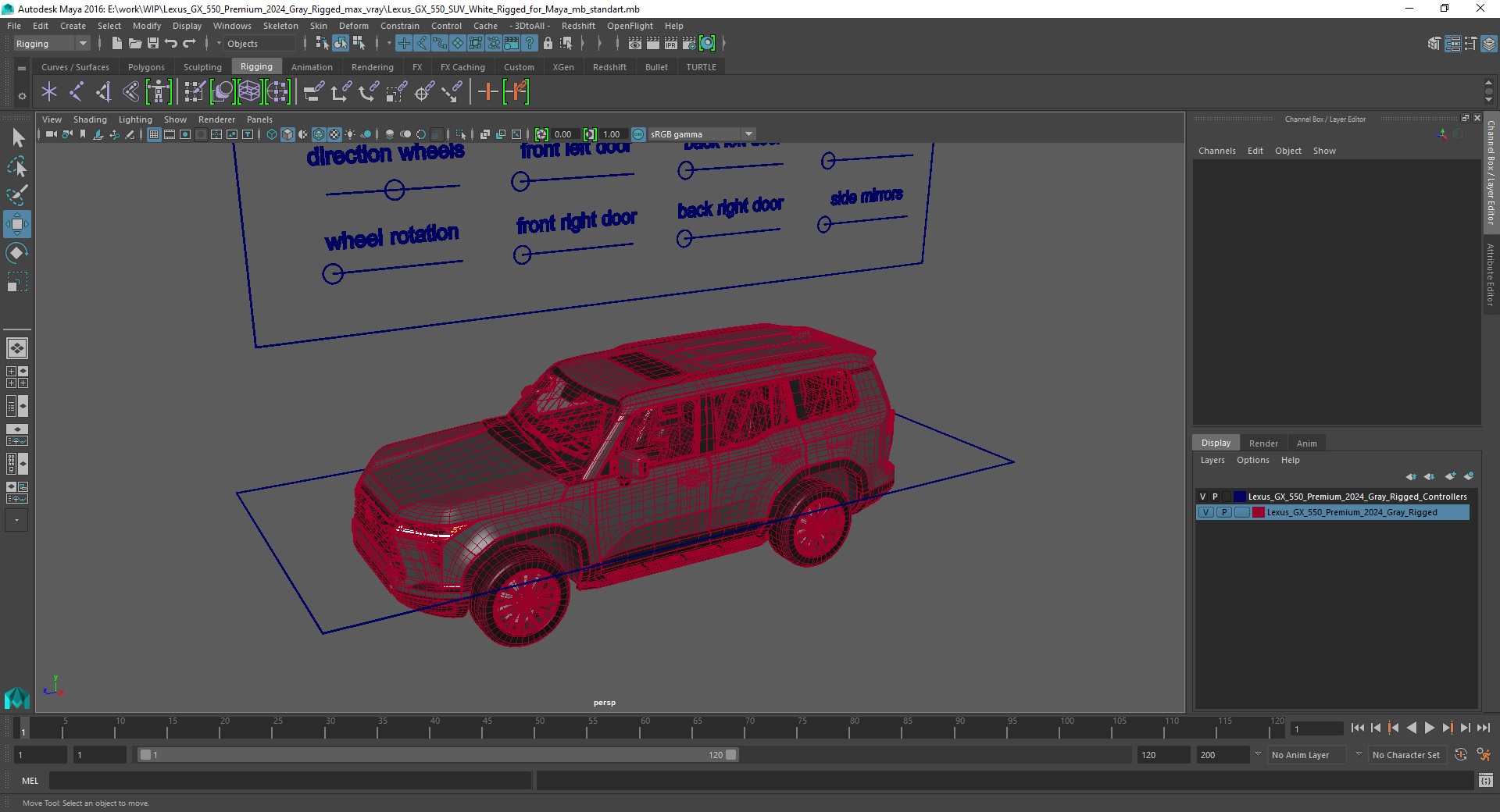Click the Lock selection padlock icon
Viewport: 1500px width, 812px height.
(x=548, y=44)
